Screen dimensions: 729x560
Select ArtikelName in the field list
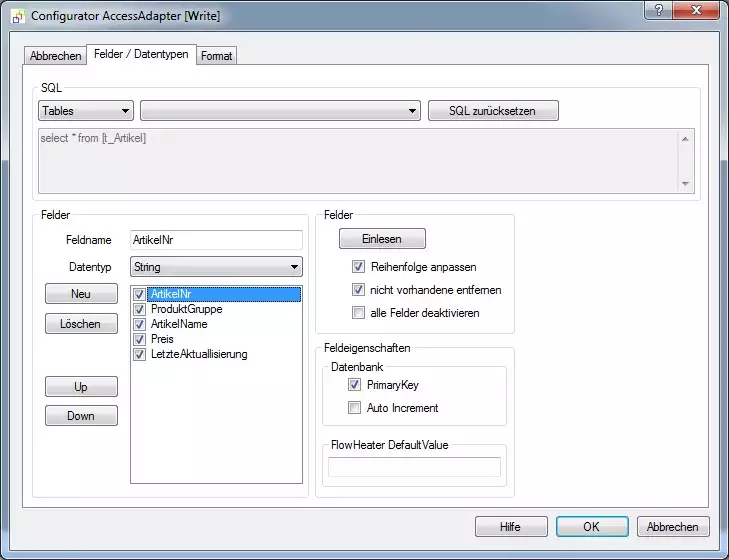pos(179,324)
